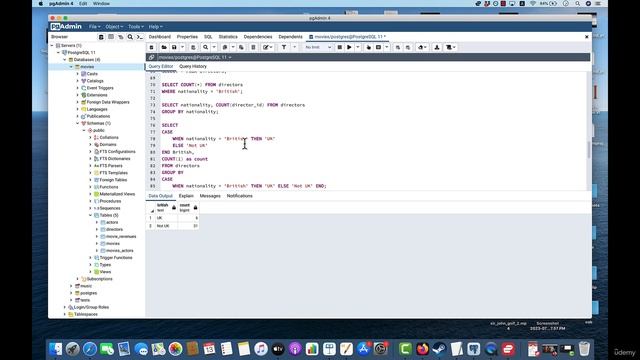
Task: Click the first icon in the query toolbar
Action: (151, 47)
